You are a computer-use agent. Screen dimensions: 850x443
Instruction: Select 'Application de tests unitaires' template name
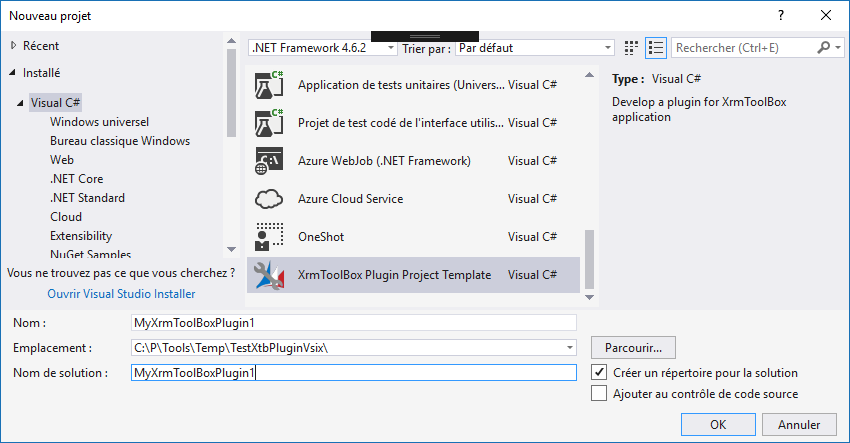[401, 85]
